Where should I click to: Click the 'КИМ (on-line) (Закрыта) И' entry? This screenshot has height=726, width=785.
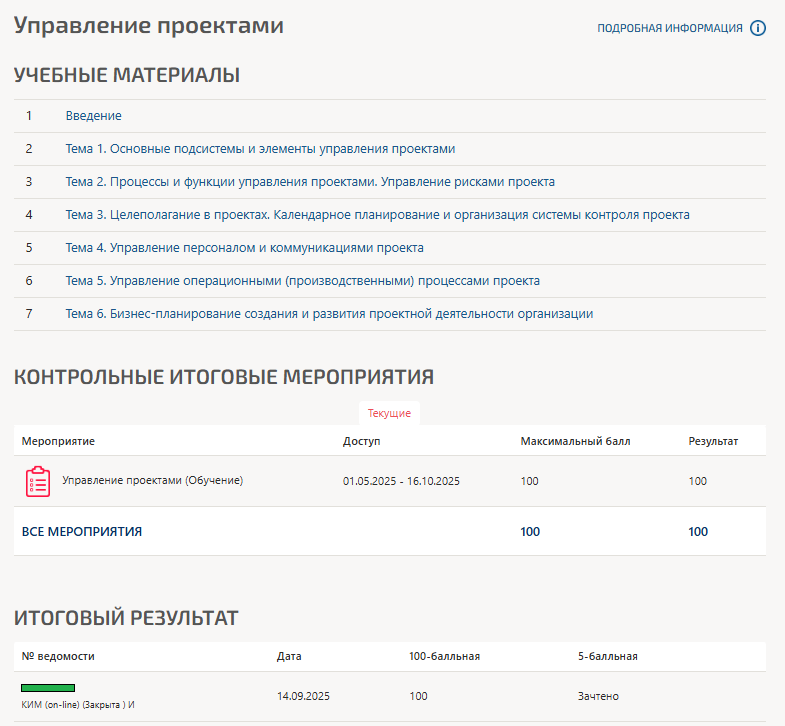78,705
